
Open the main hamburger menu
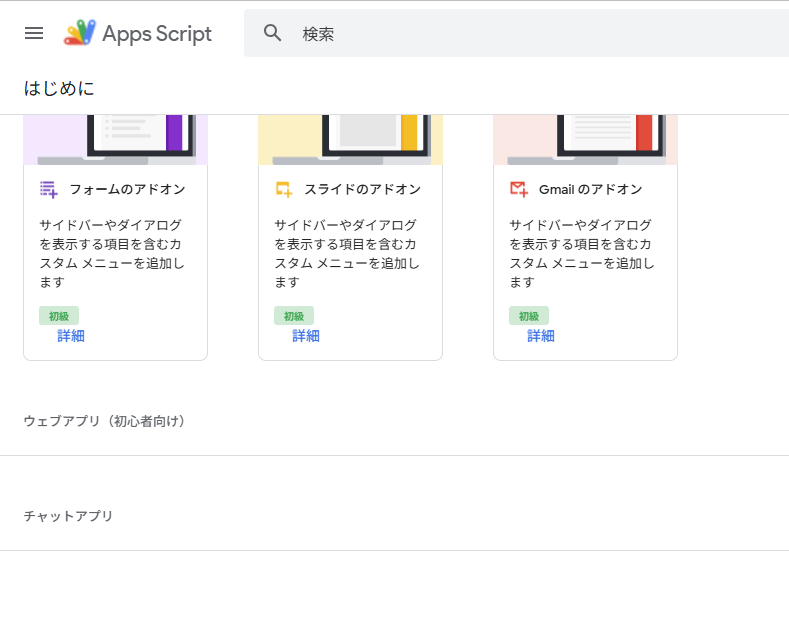pyautogui.click(x=34, y=33)
